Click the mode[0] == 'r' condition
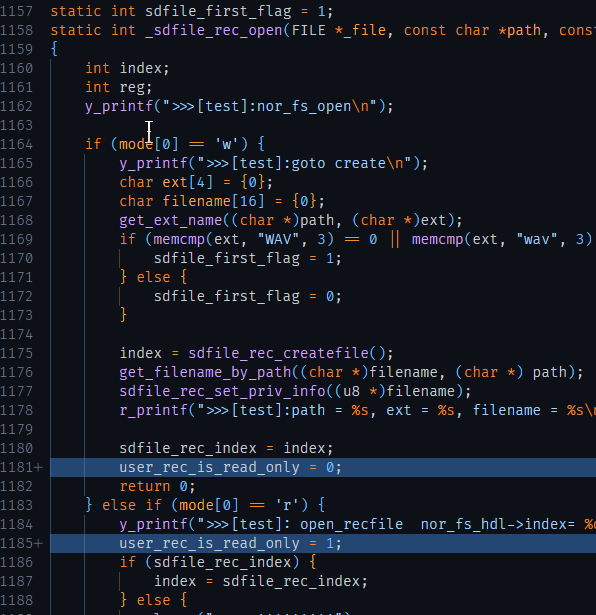This screenshot has height=615, width=596. point(239,505)
